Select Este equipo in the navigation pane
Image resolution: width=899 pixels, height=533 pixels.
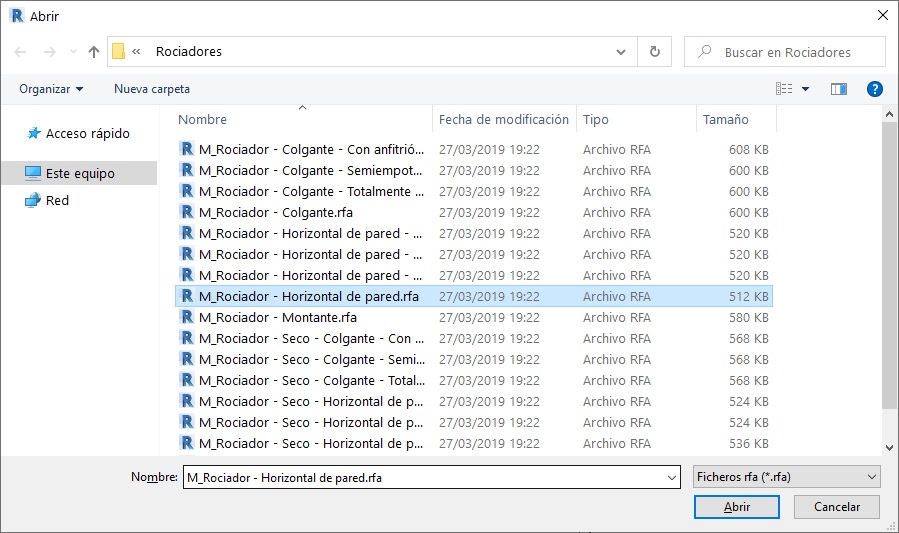tap(80, 173)
